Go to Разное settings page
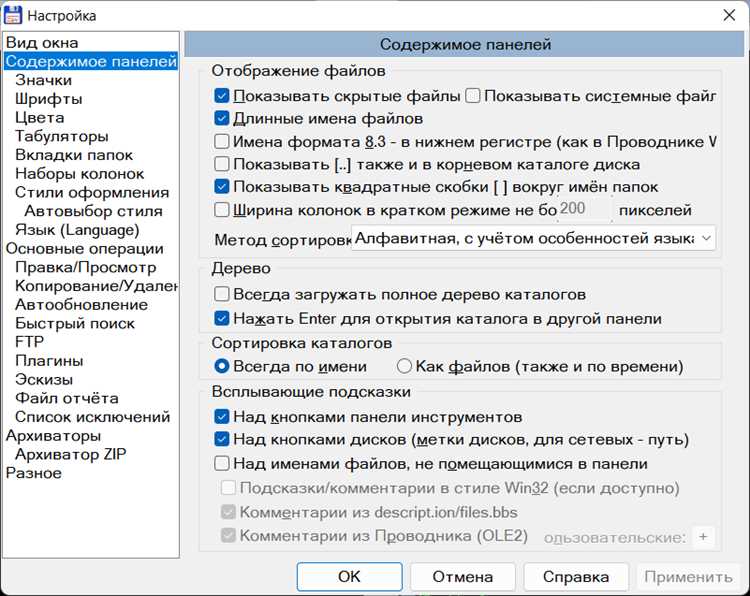750x596 pixels. pos(33,473)
